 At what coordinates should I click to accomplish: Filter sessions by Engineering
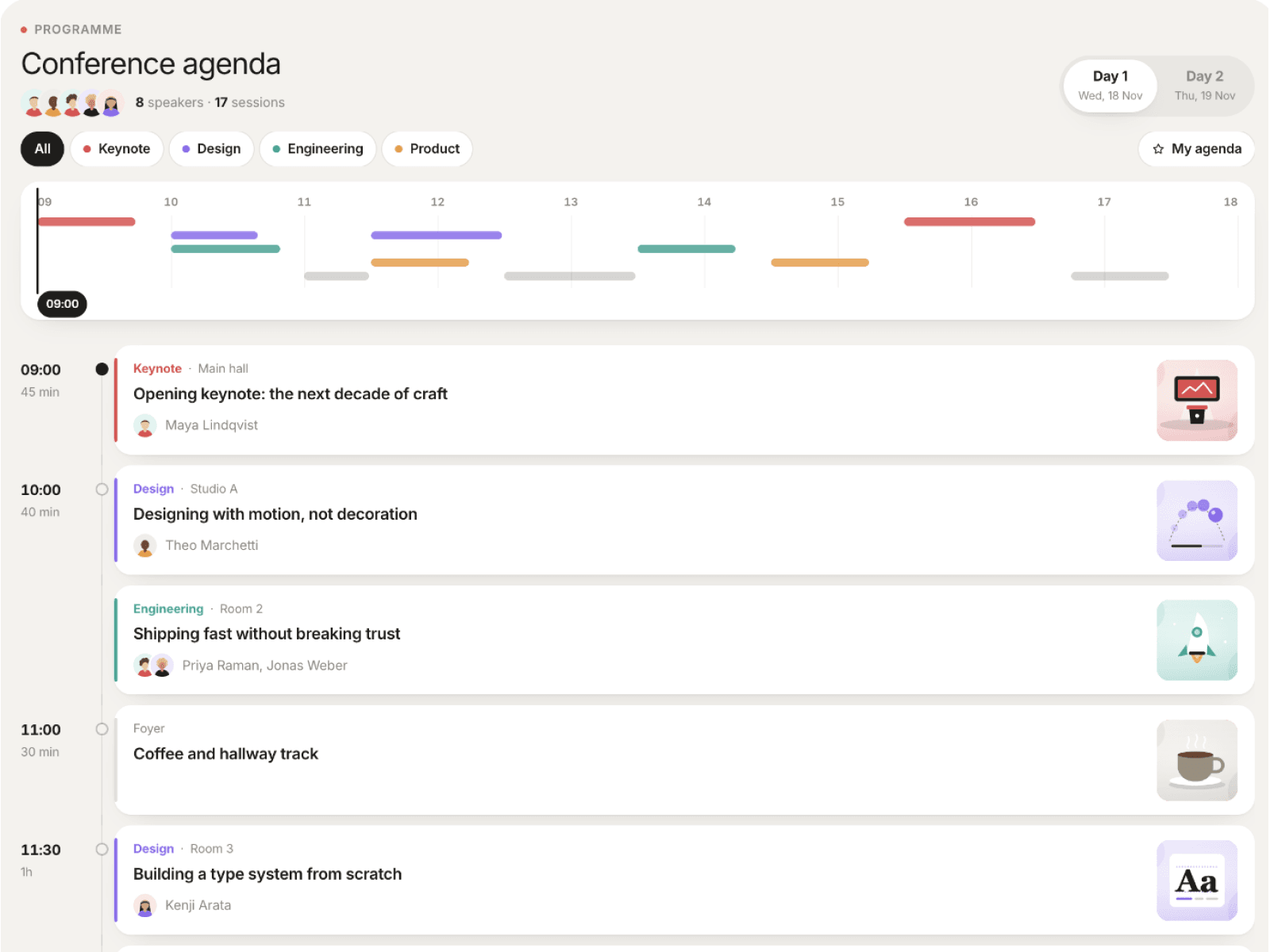pos(317,149)
